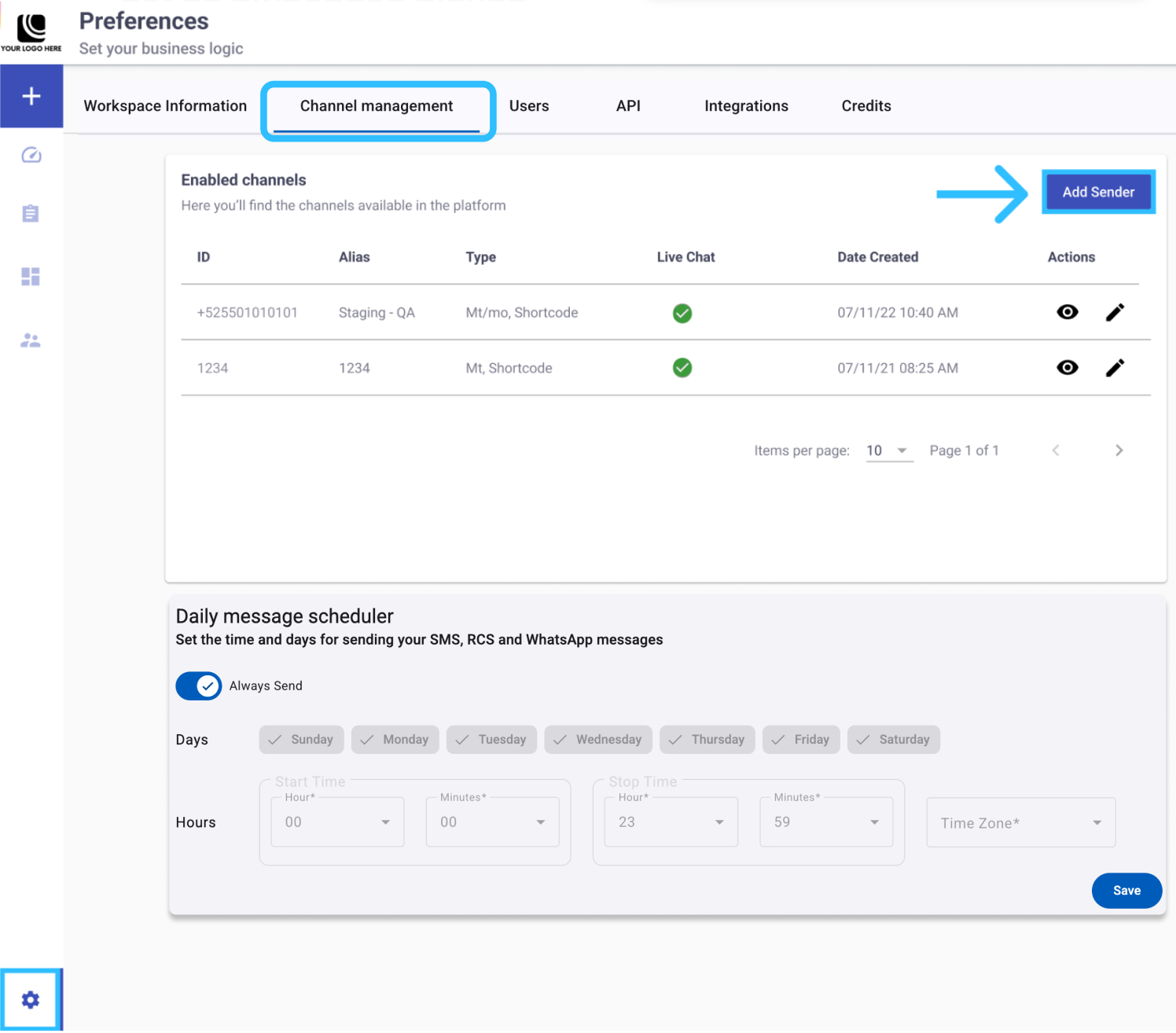
Task: Go to the previous page arrow
Action: [x=1056, y=450]
